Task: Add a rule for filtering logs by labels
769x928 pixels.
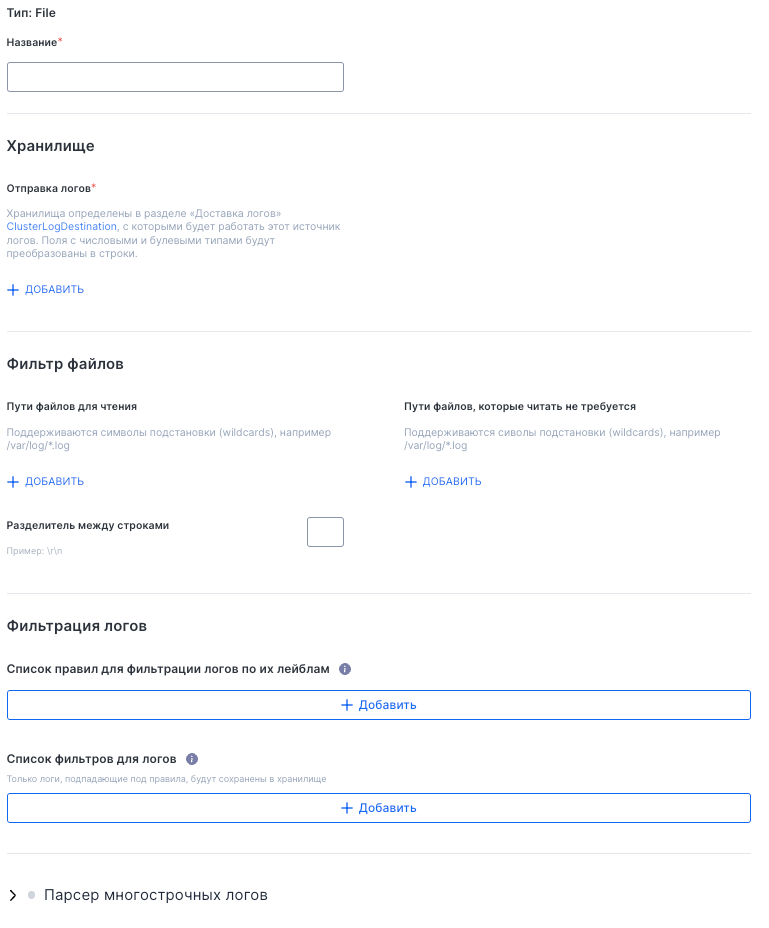Action: click(x=379, y=705)
